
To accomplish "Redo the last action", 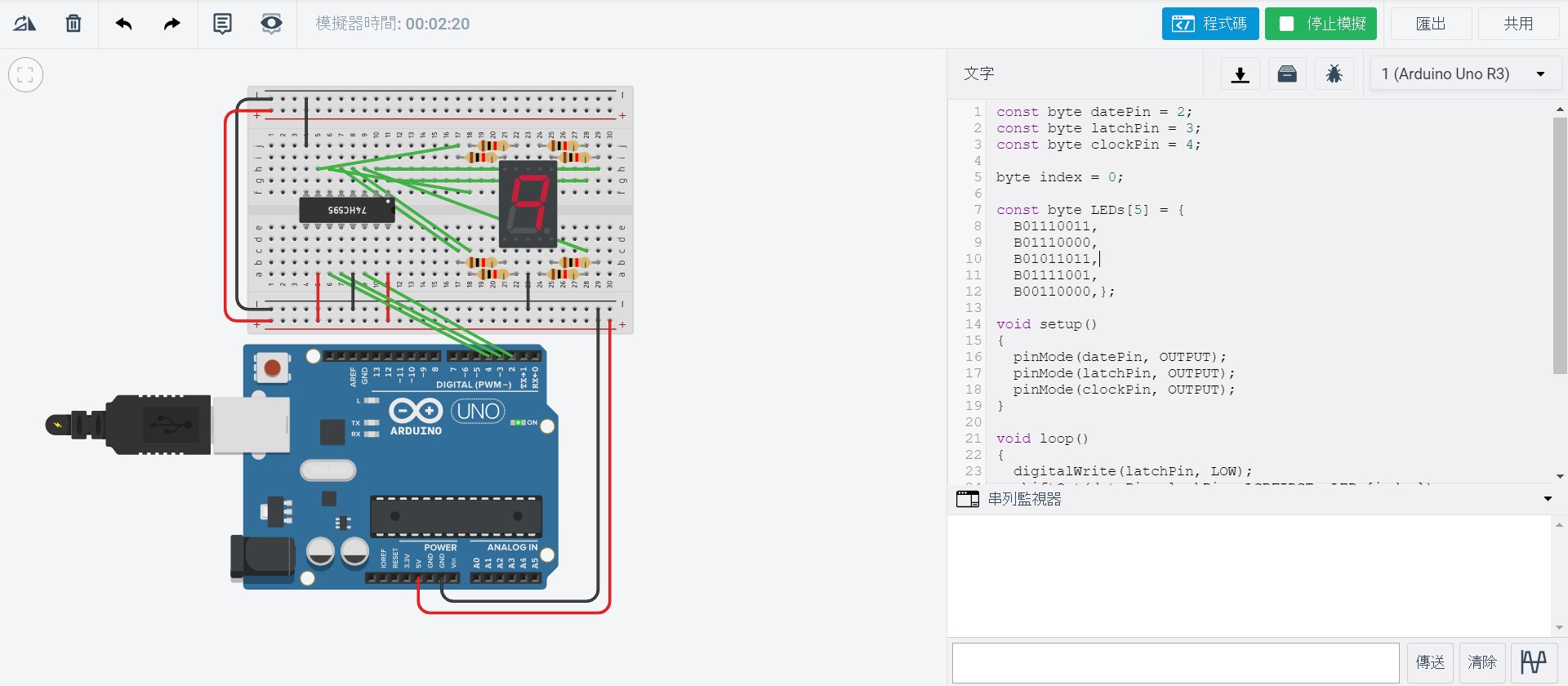I will 171,24.
